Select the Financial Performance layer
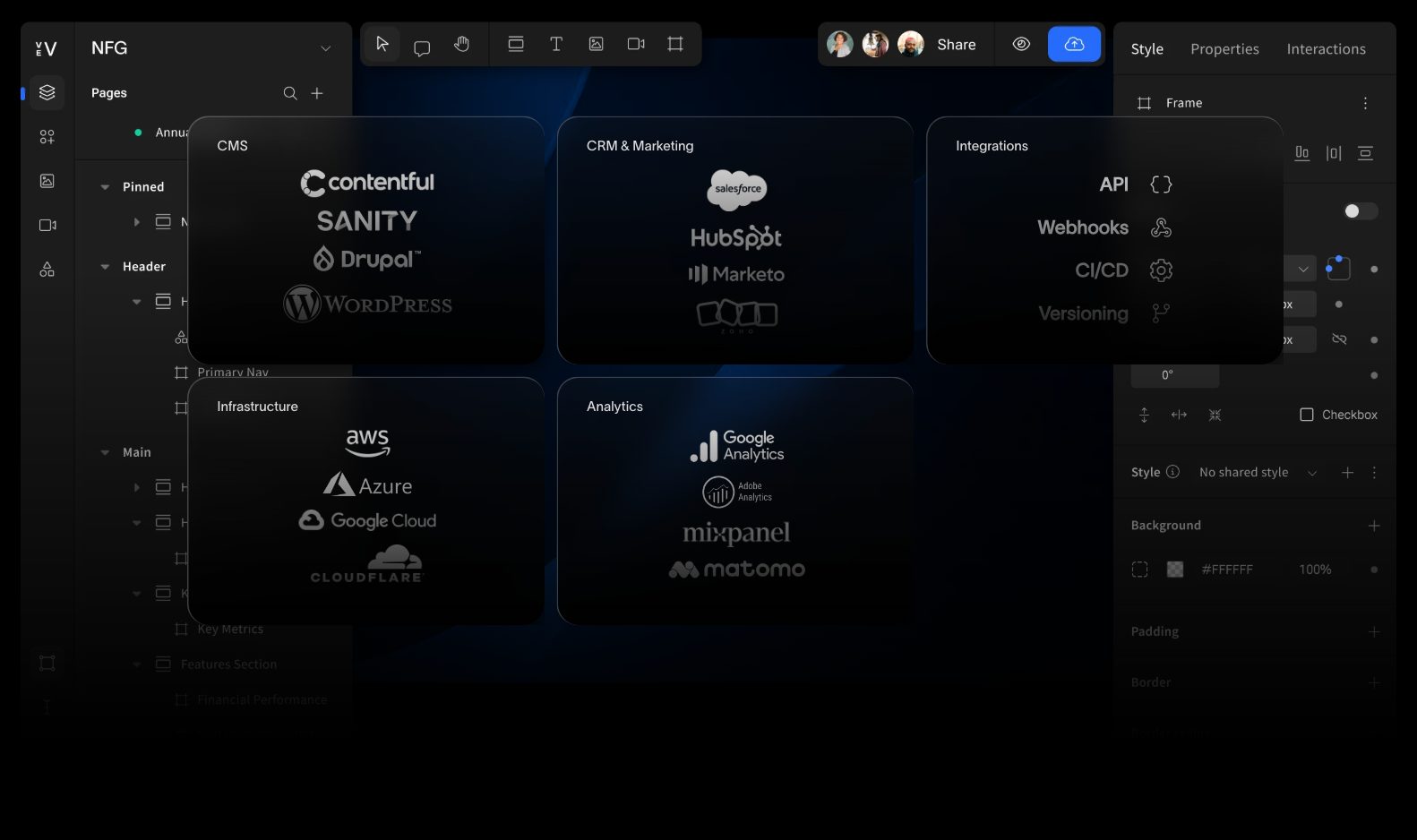Screen dimensions: 1417x840 pos(262,699)
